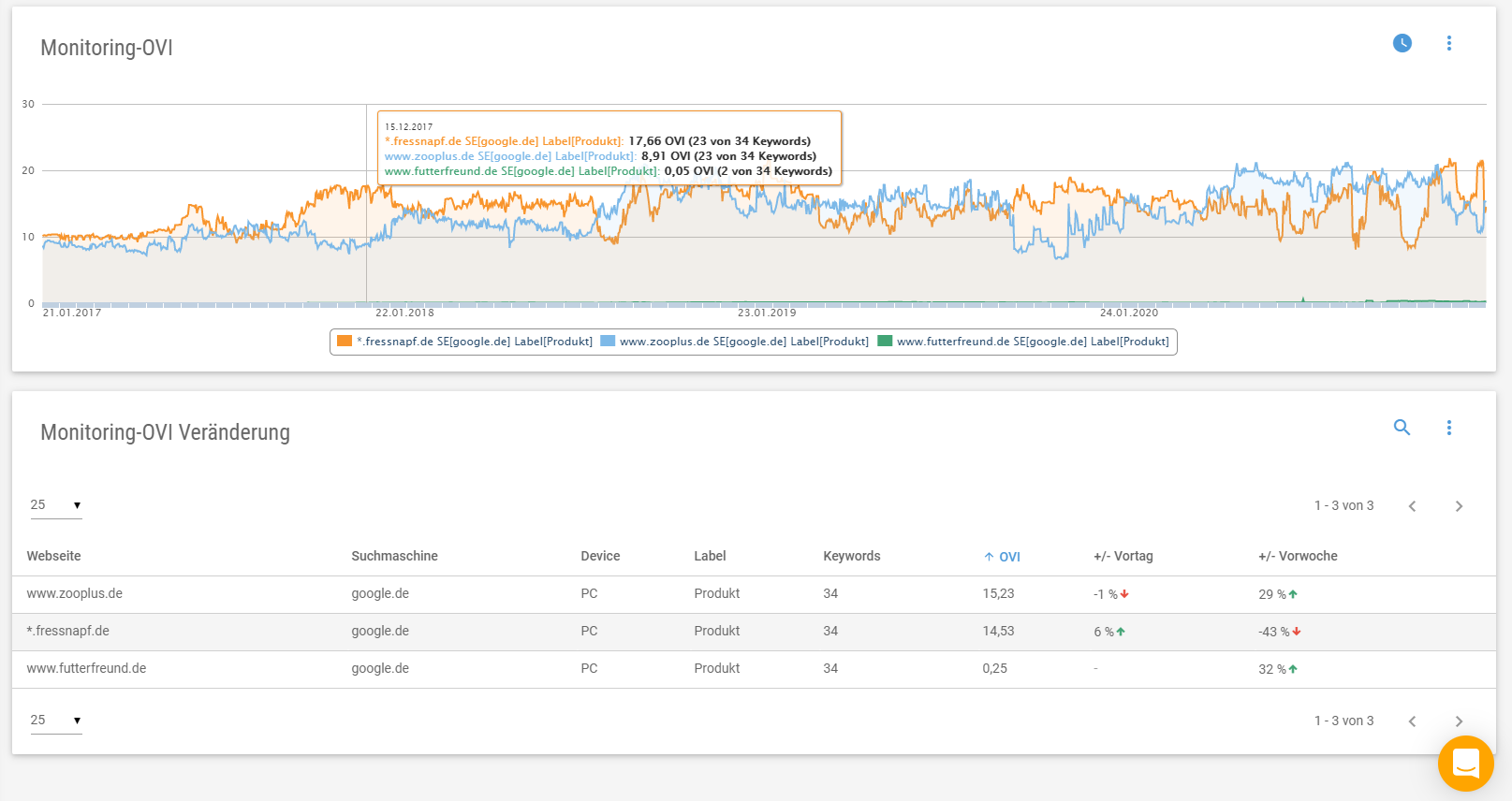Open the time range clock icon in Monitoring-OVI
1512x801 pixels.
1402,43
